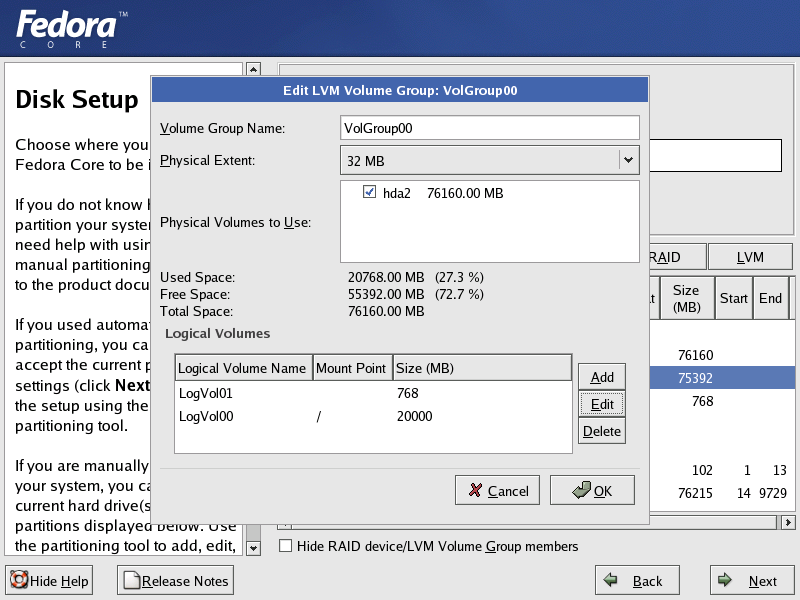Click the down arrow of help panel scrollbar

pos(254,548)
